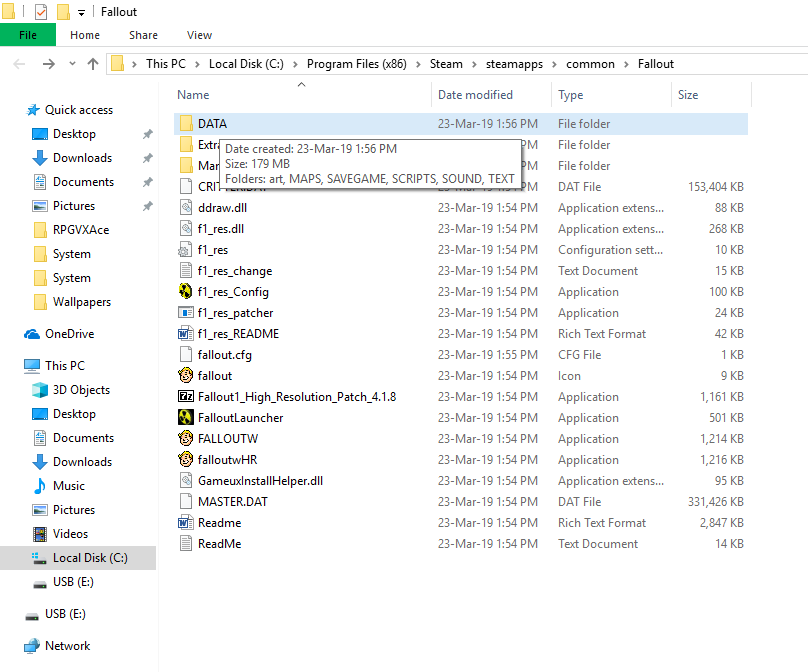
Task: Click the f1_res_patcher application icon
Action: click(x=186, y=313)
